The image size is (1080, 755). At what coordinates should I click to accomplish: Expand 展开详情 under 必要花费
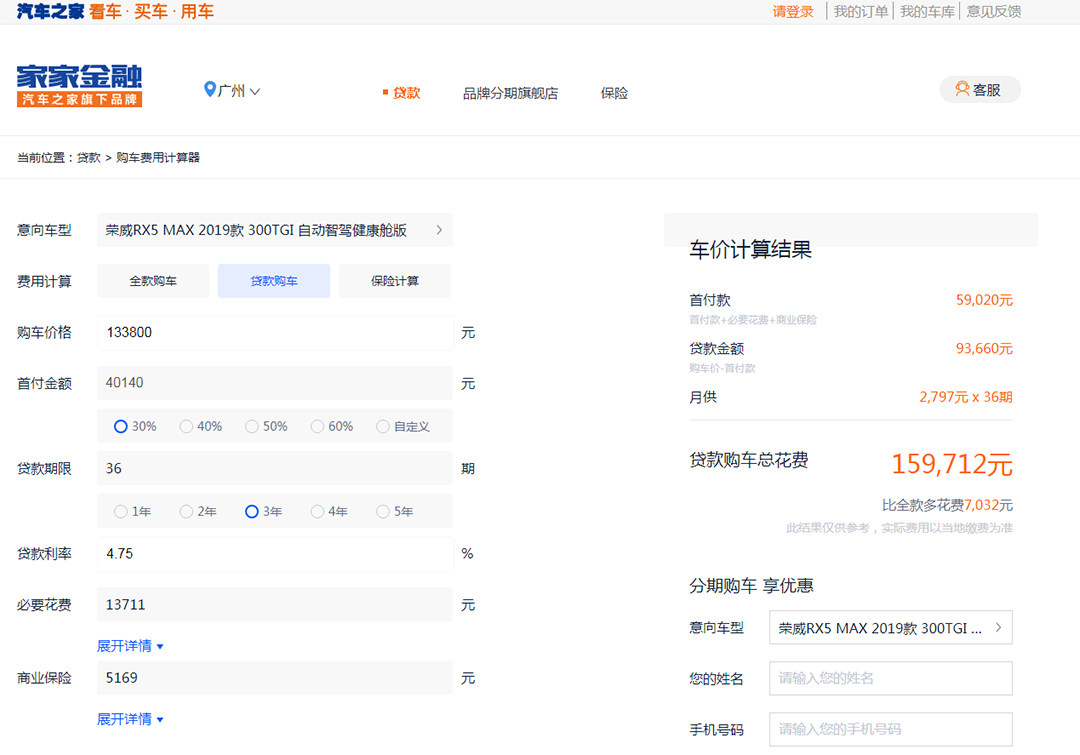click(130, 646)
